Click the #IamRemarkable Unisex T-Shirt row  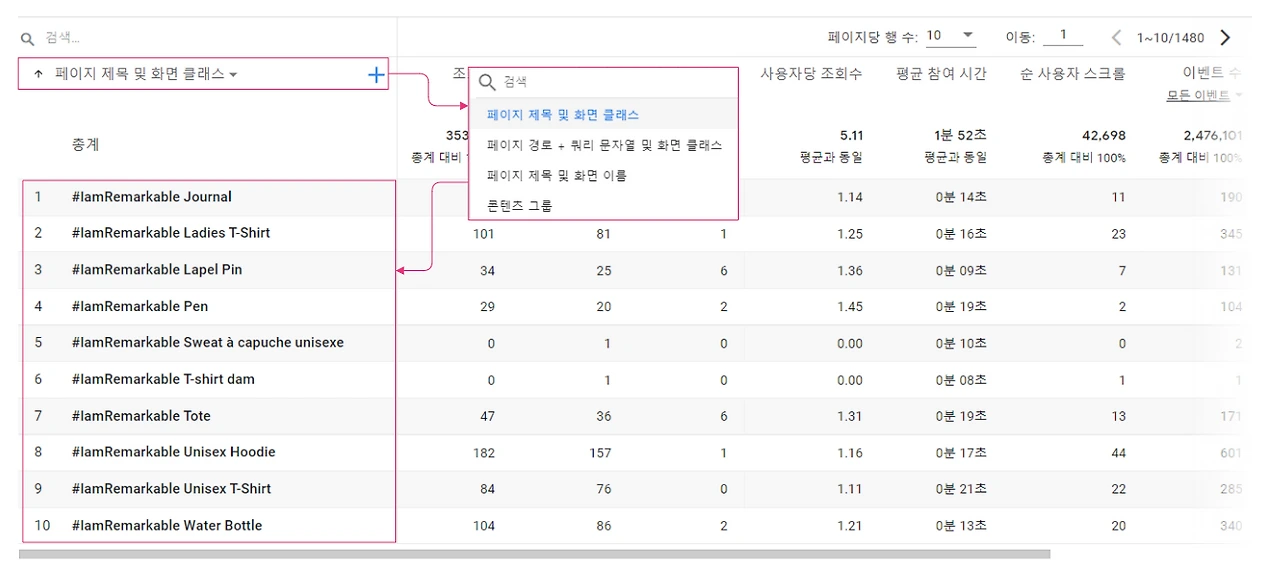(x=171, y=489)
